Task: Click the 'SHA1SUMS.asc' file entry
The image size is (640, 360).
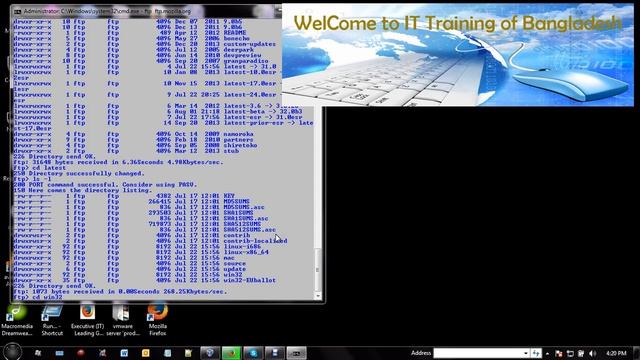Action: click(246, 218)
